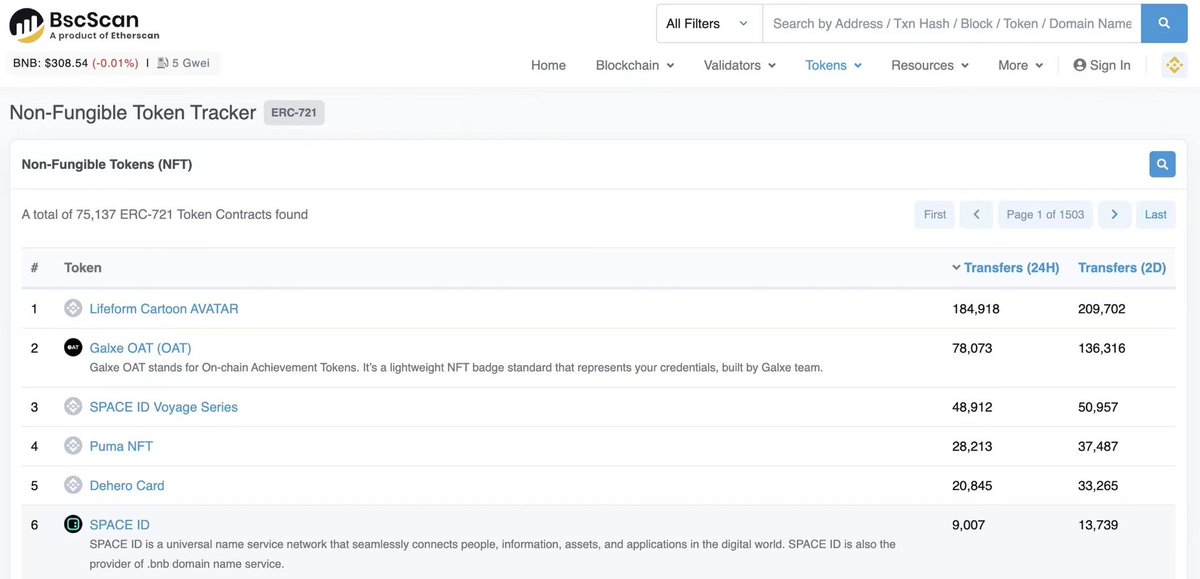Expand the Validators menu
Screen dimensions: 1200x579
coord(740,65)
